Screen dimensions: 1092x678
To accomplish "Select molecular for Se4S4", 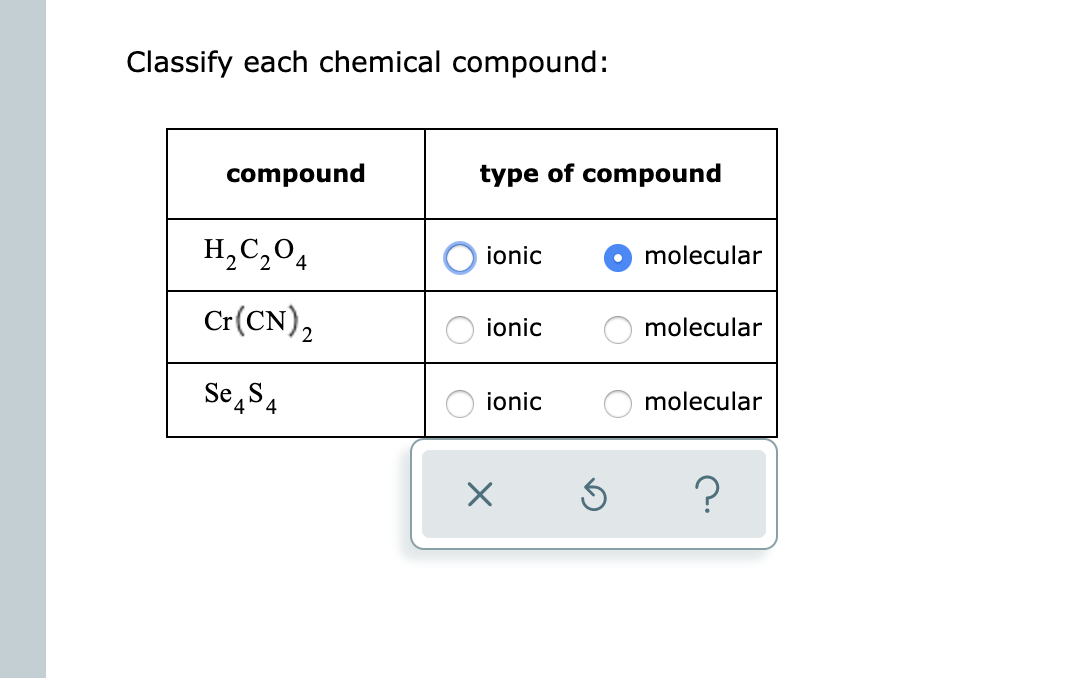I will [618, 404].
